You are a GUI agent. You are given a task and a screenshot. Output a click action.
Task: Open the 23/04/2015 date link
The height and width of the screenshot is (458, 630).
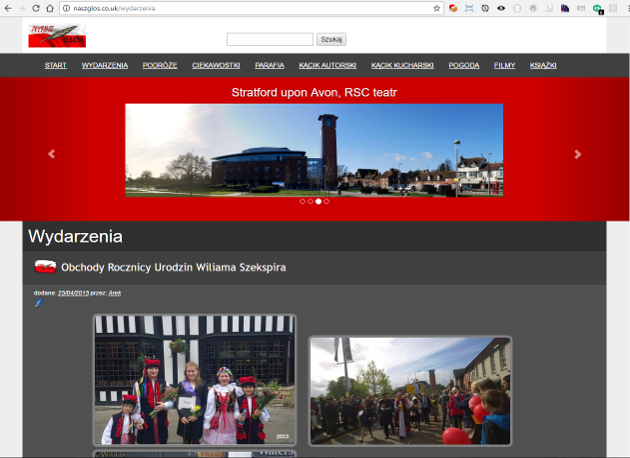tap(73, 293)
